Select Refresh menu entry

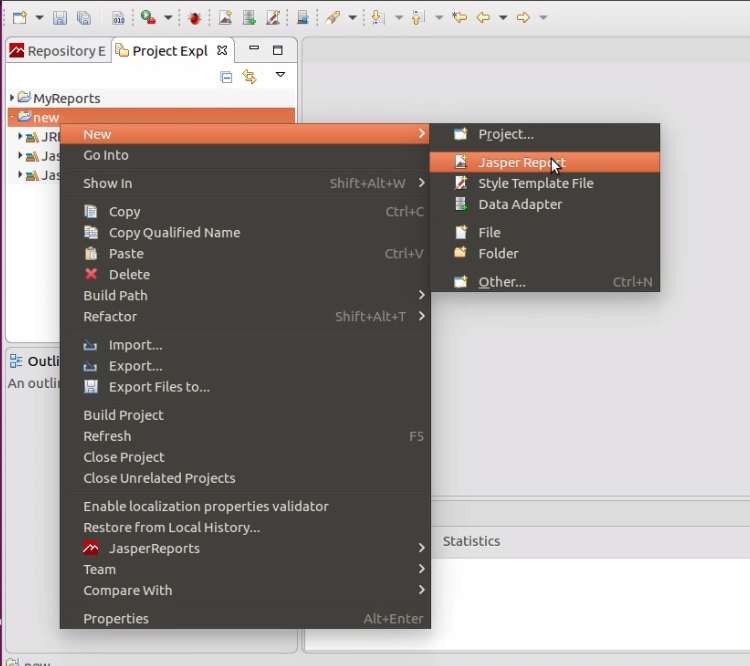(x=245, y=436)
